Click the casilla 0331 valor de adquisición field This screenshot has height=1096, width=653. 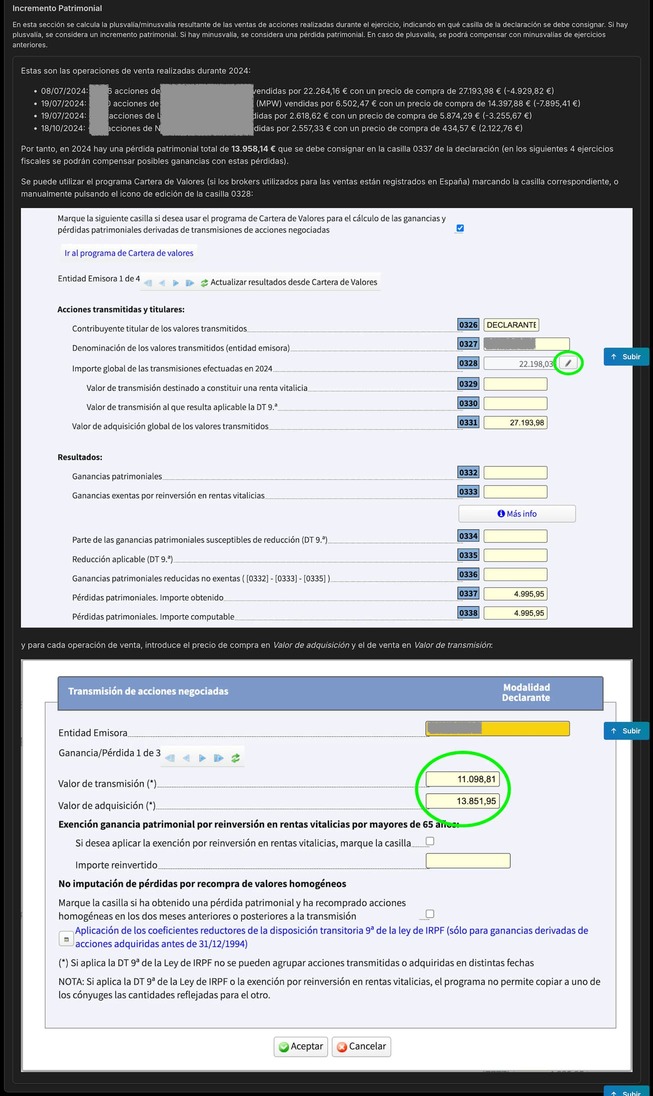(515, 423)
